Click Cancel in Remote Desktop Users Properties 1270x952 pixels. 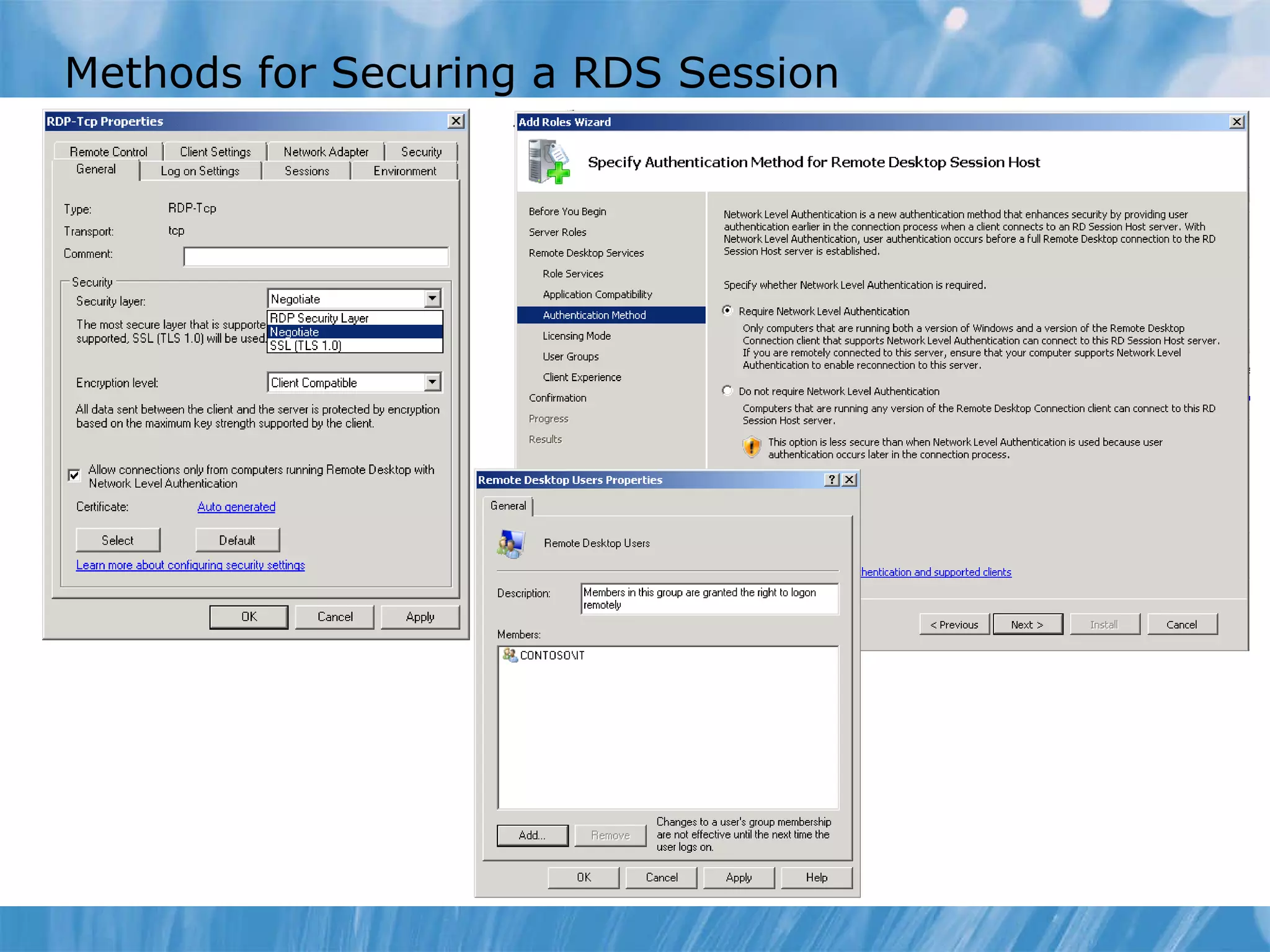[662, 878]
